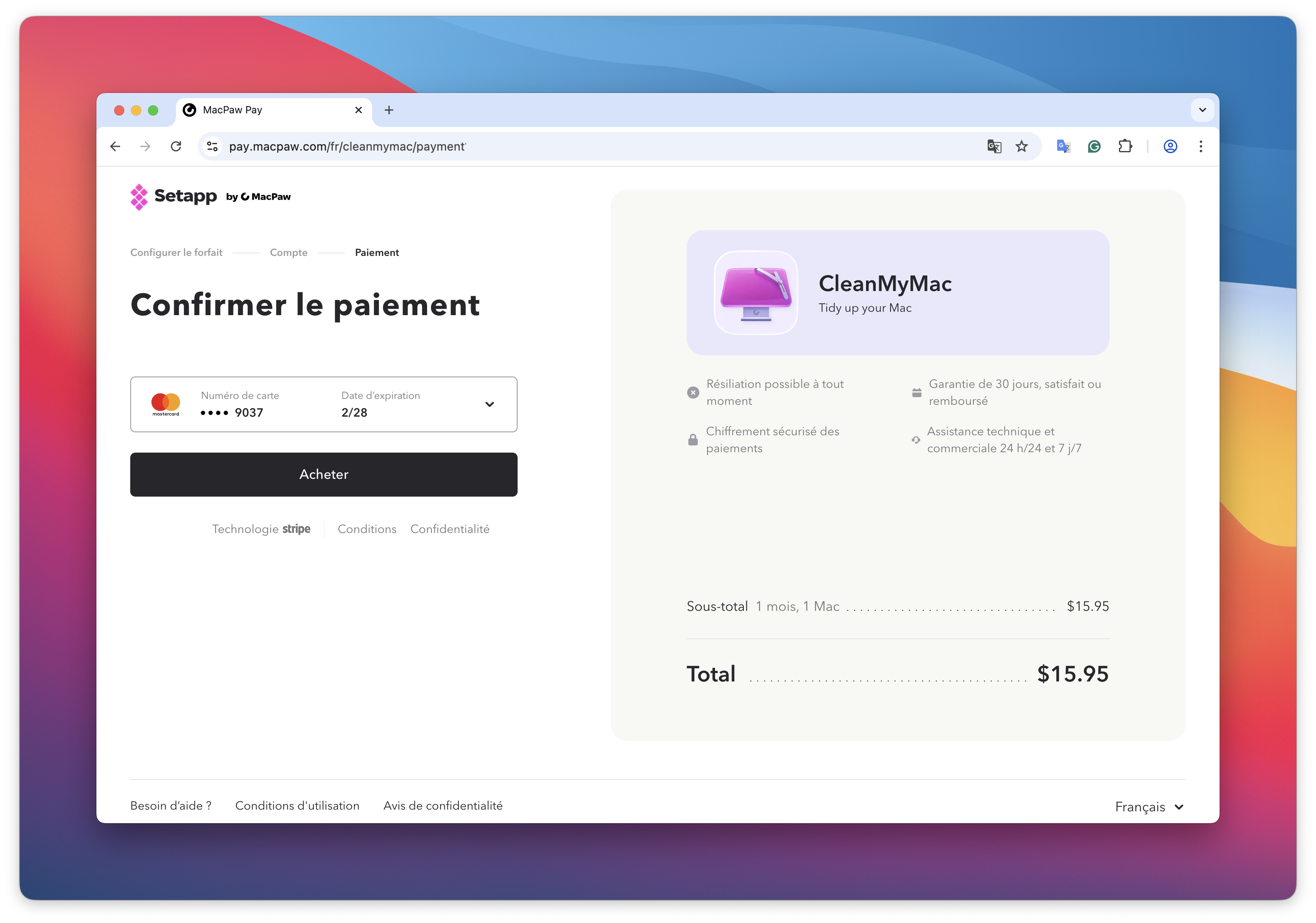Click the cancel icon beside Résiliation possible
This screenshot has height=923, width=1316.
coord(693,393)
